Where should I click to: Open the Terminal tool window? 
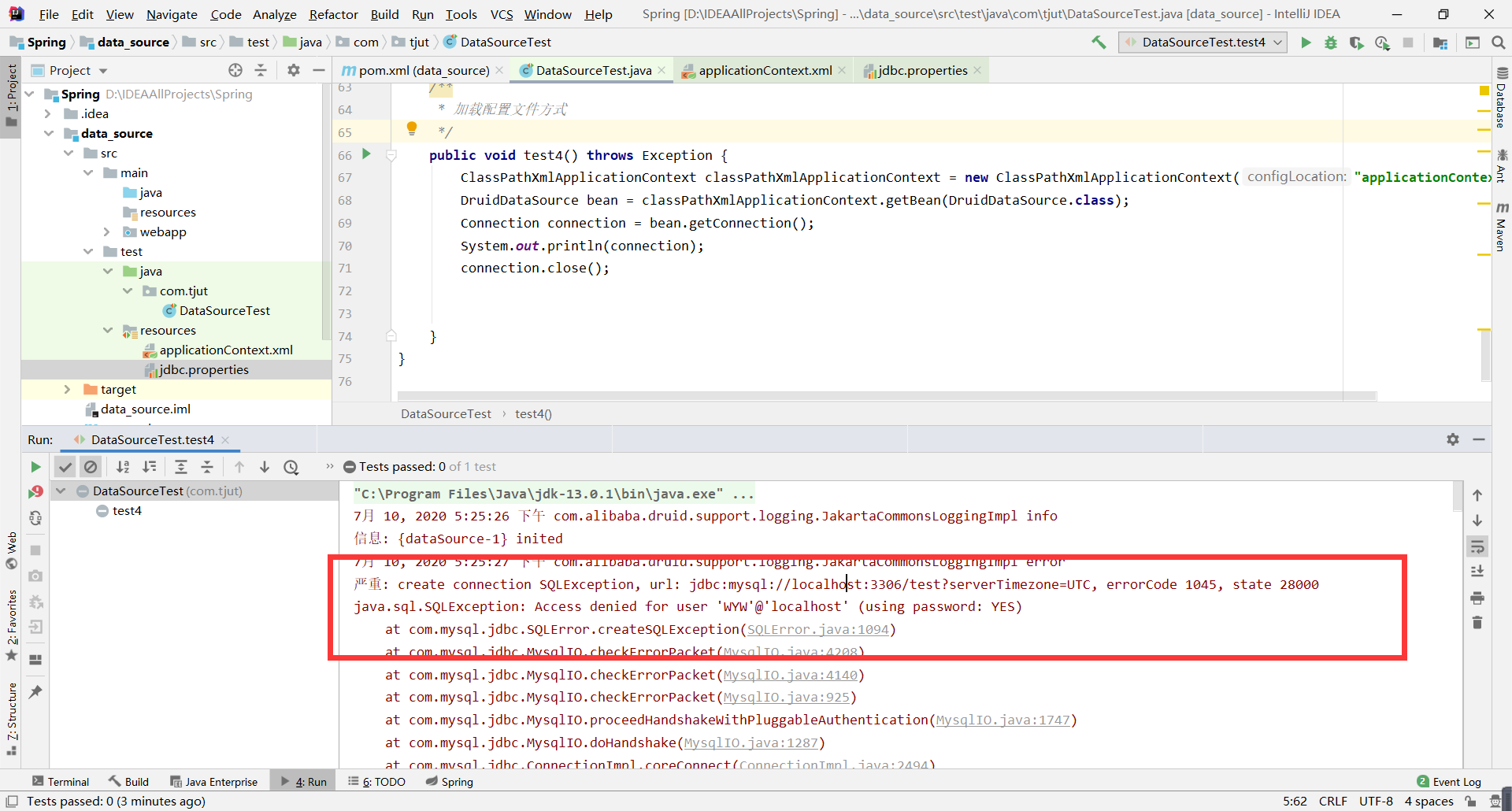click(61, 782)
